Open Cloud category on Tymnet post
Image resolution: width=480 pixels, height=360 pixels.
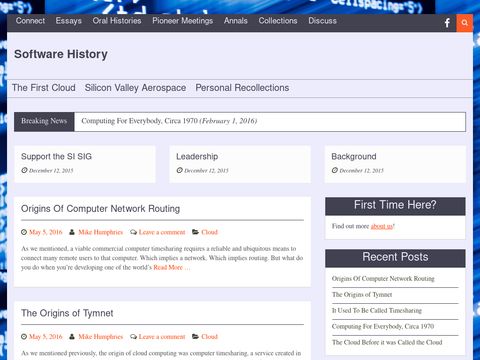click(209, 337)
